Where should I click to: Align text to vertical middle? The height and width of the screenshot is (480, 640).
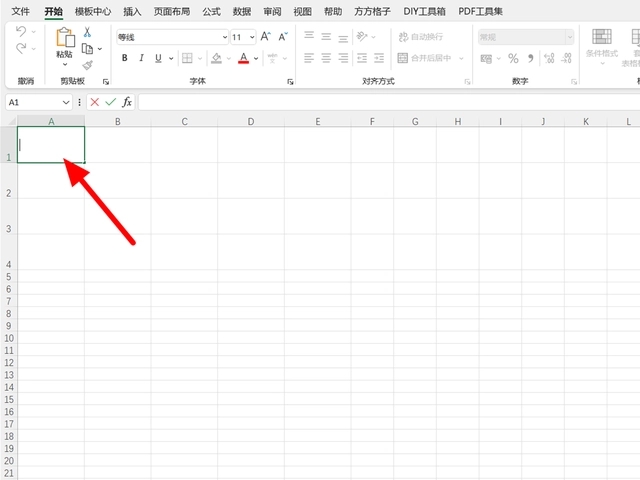pos(326,37)
